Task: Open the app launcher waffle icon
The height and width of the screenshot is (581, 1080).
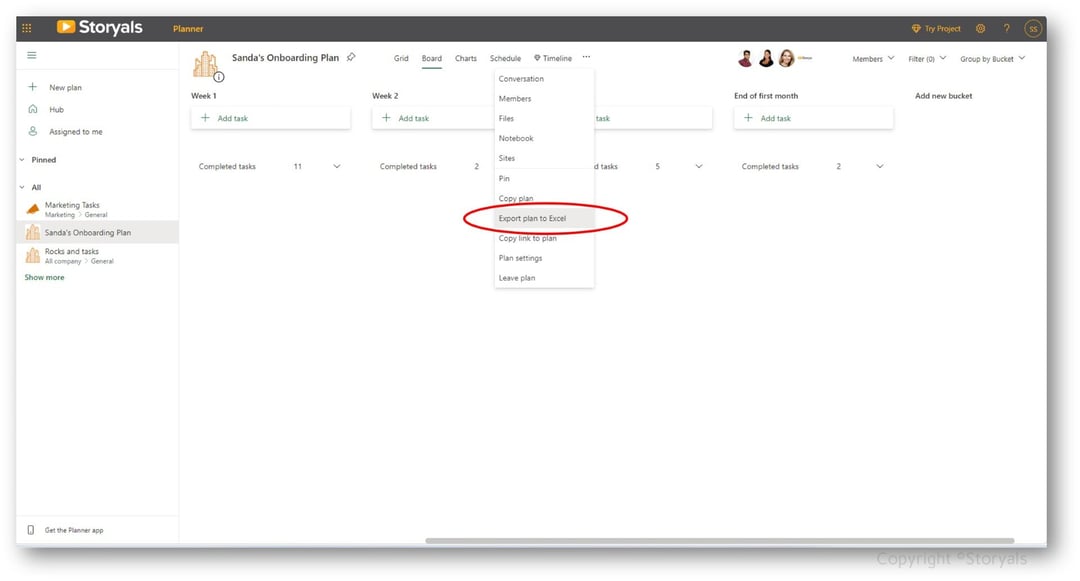Action: pos(27,28)
